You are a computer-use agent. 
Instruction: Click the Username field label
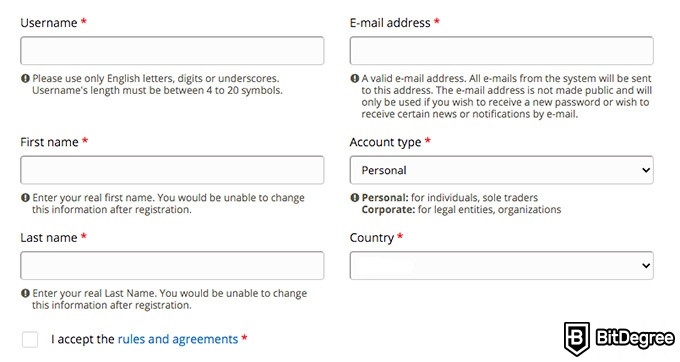(49, 23)
